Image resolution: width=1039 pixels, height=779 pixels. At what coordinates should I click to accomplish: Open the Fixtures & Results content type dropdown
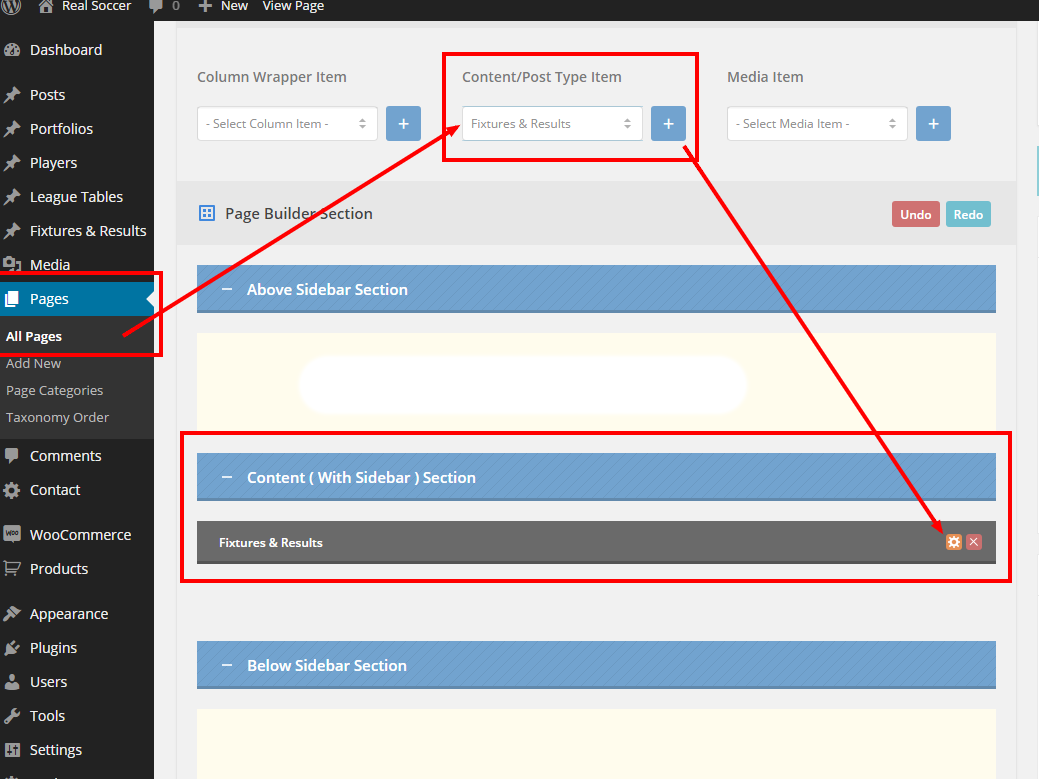[552, 124]
